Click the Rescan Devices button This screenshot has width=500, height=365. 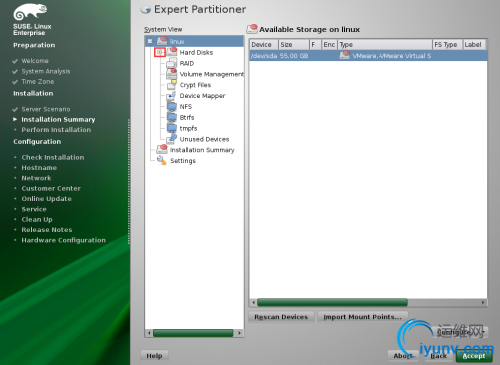tap(281, 317)
